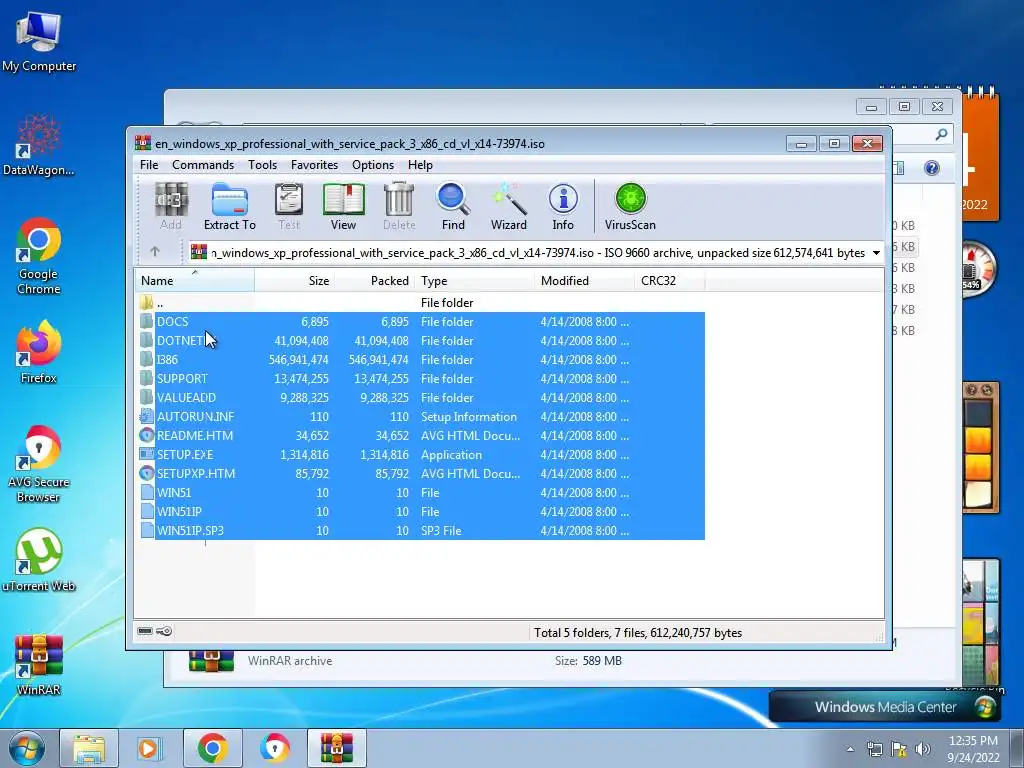
Task: Select the I386 folder
Action: point(421,359)
